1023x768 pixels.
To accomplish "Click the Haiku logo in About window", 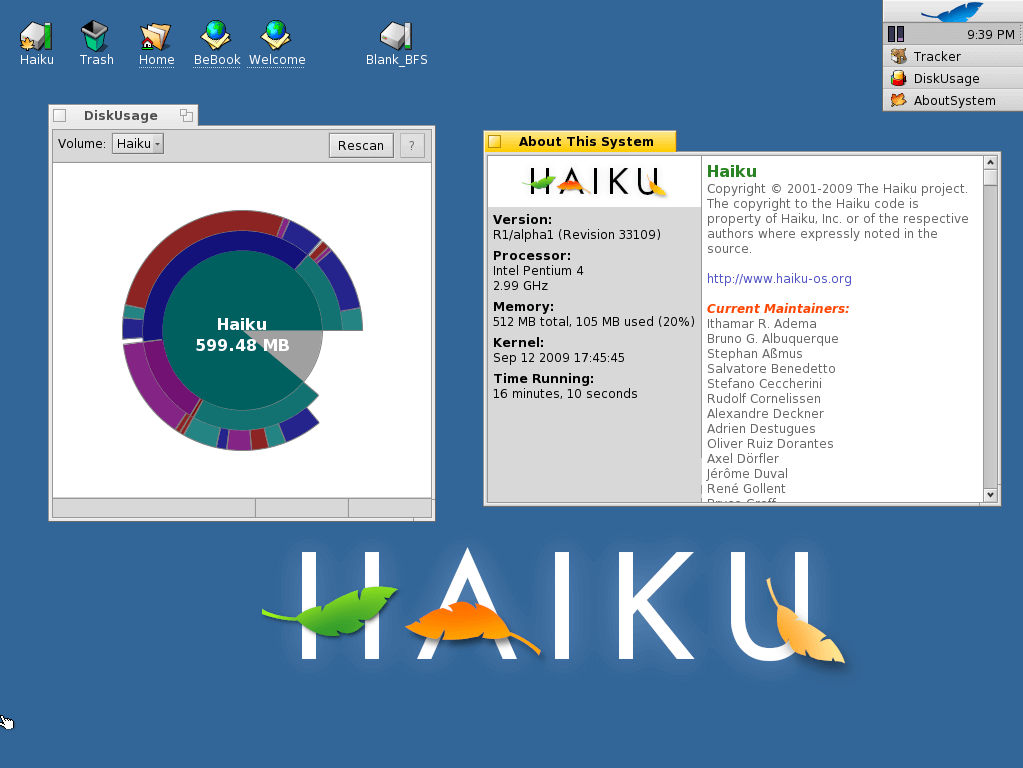I will [x=594, y=181].
